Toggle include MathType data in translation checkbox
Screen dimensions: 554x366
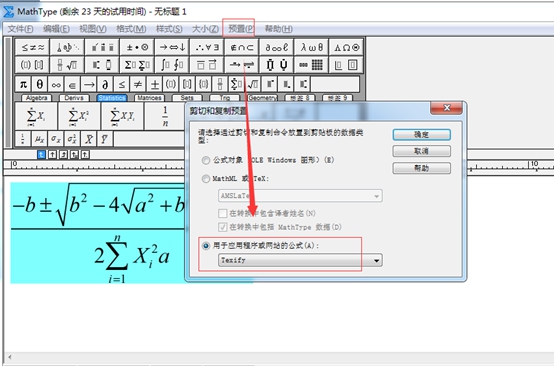[x=223, y=227]
